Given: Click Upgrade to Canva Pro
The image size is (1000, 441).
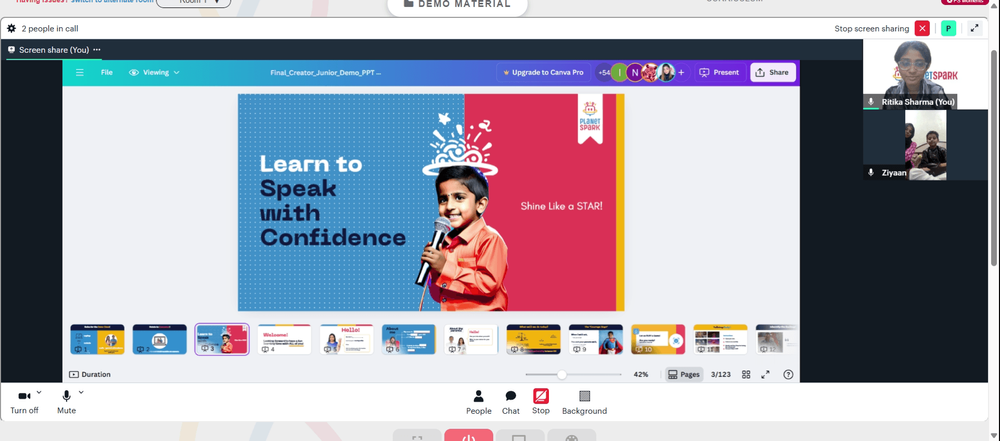Looking at the screenshot, I should tap(543, 72).
